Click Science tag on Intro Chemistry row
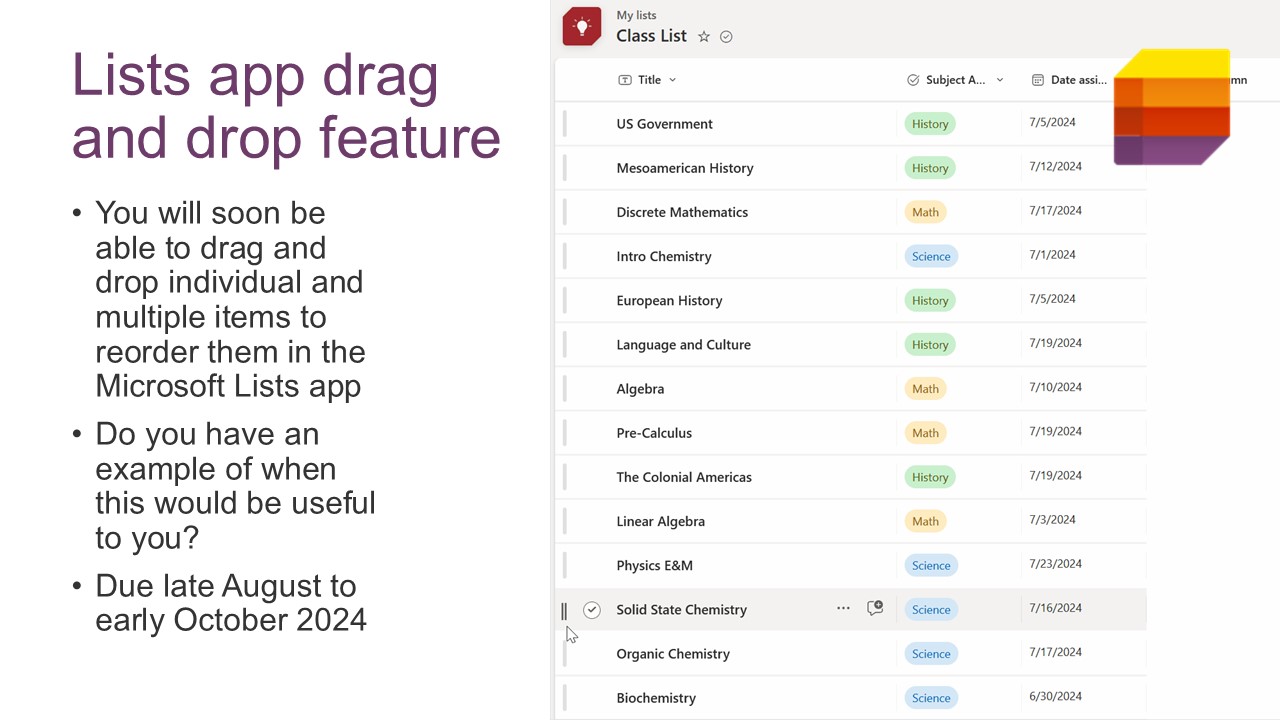 (931, 256)
